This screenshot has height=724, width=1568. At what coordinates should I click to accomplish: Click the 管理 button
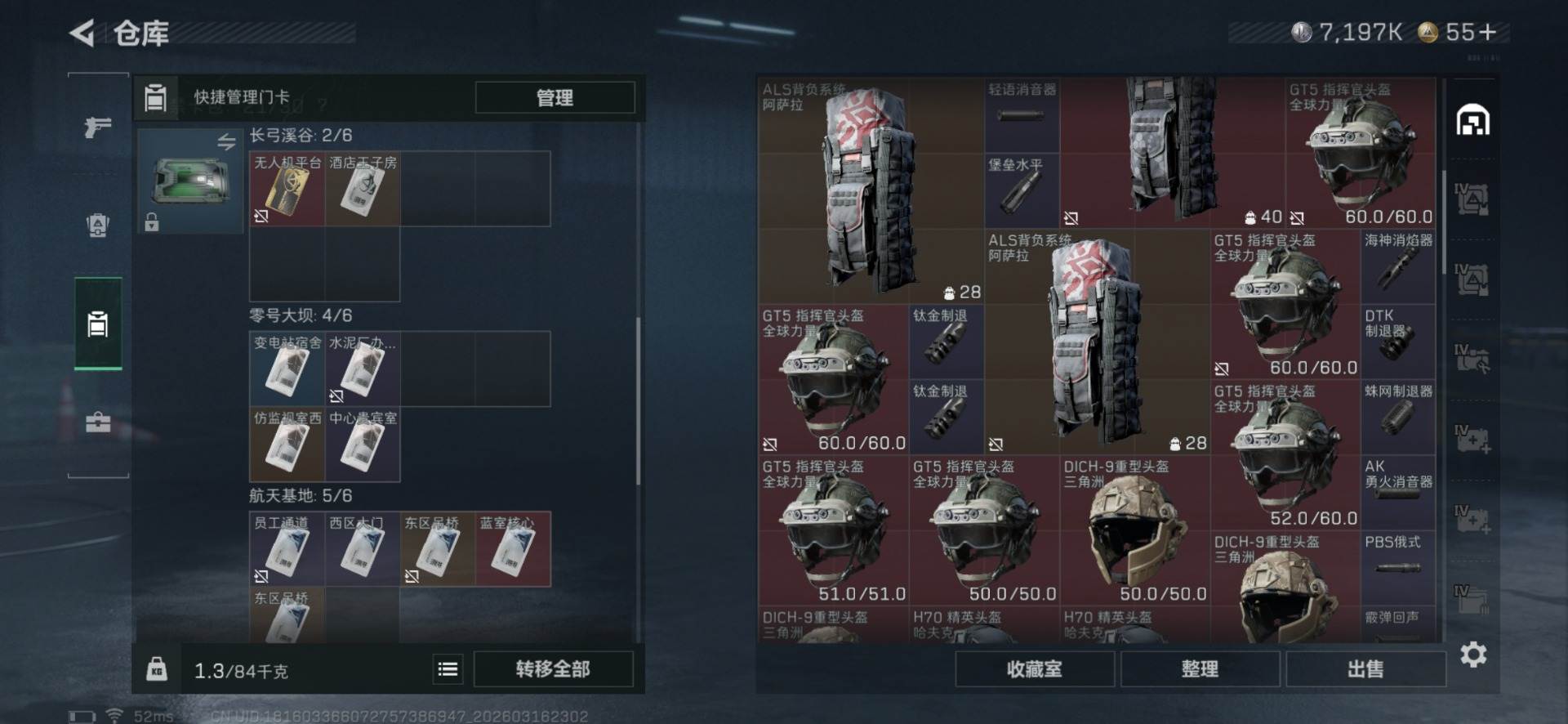click(555, 97)
